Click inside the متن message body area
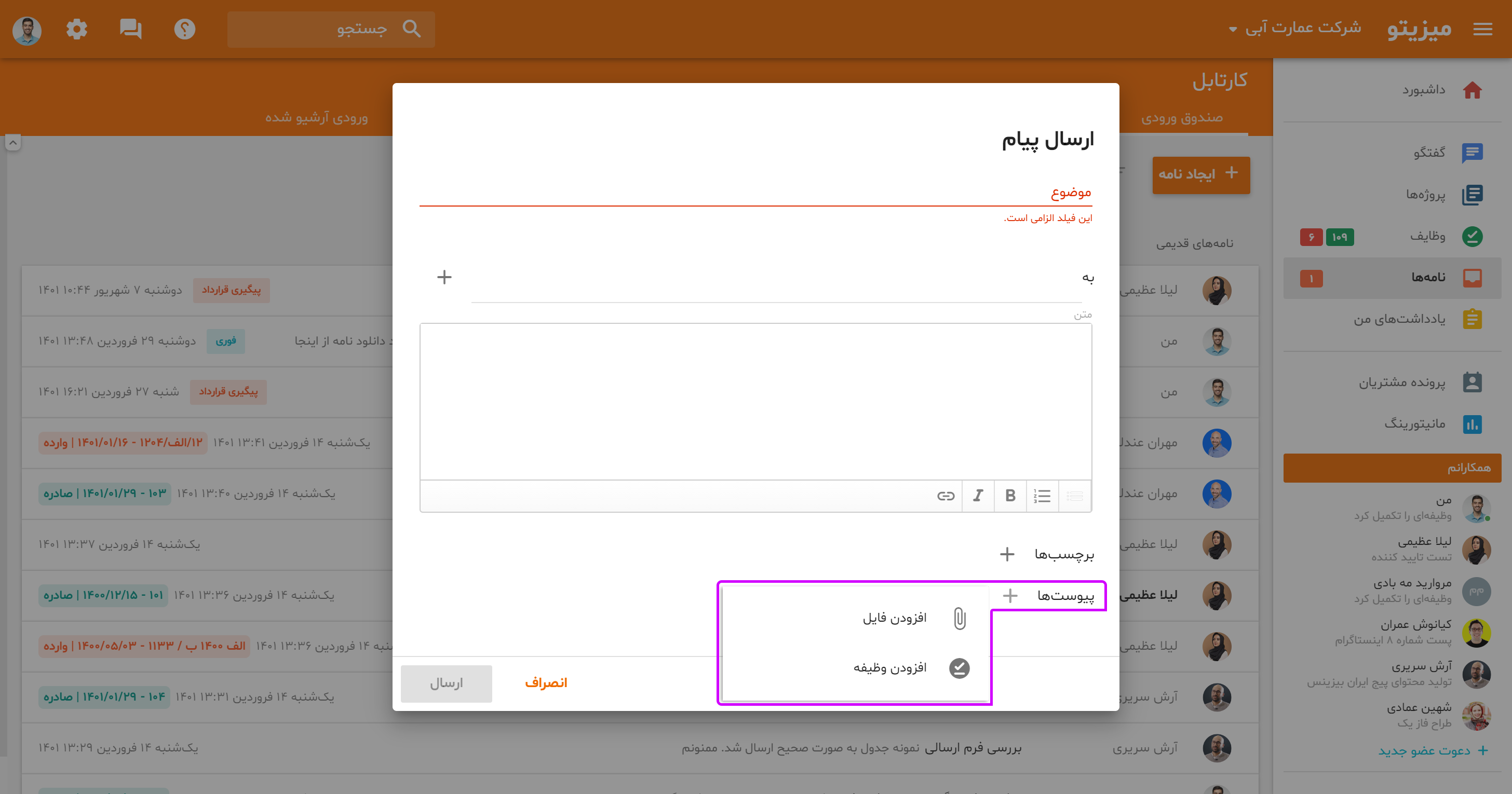 [x=755, y=401]
